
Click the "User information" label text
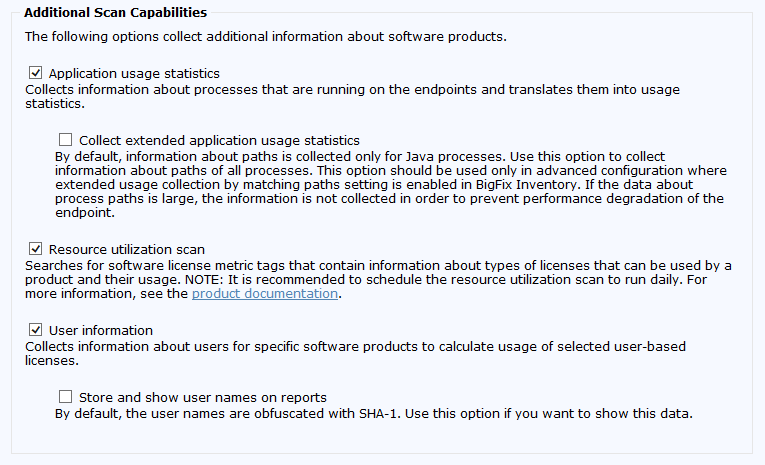[x=100, y=331]
